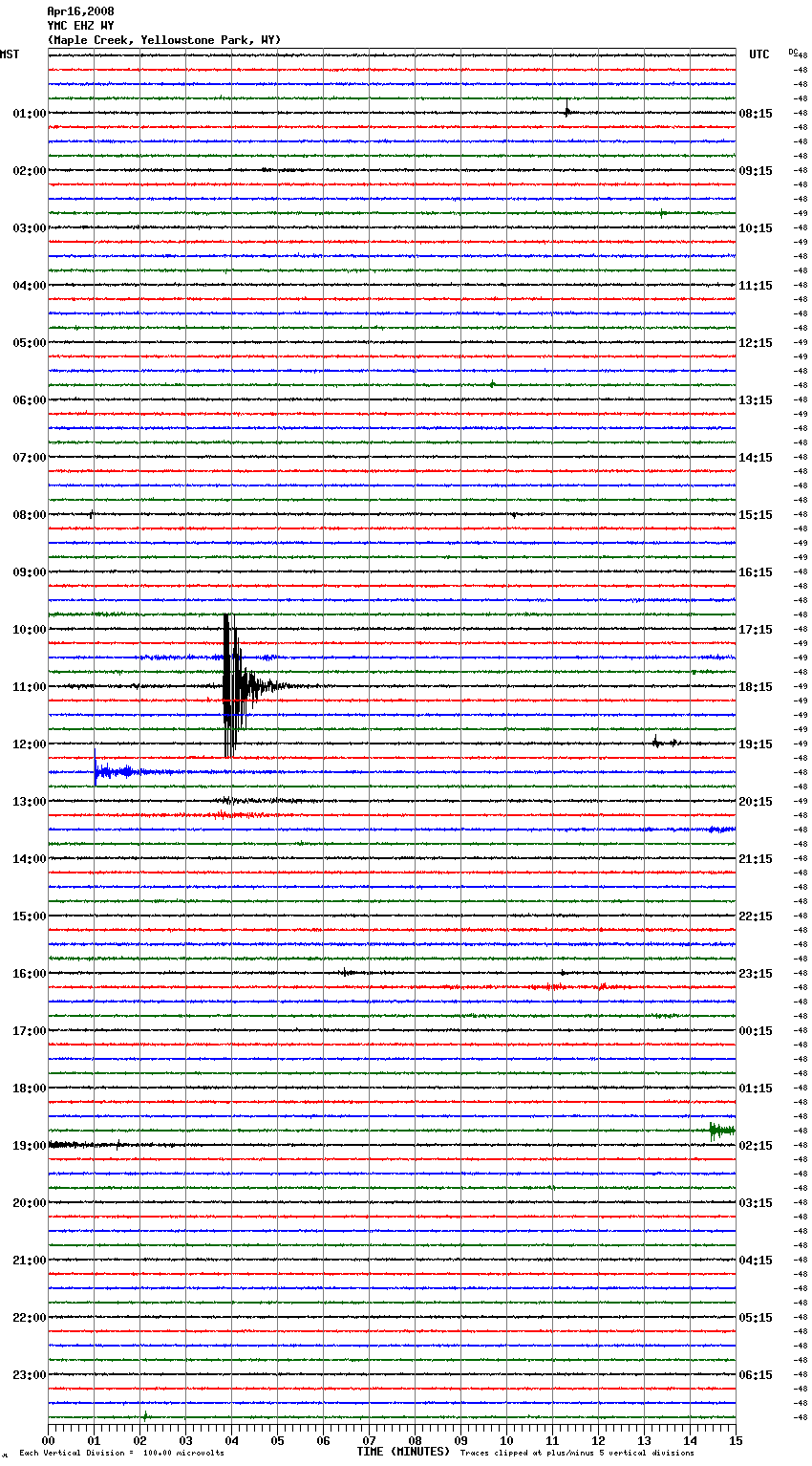Click the 10:15 UTC time label
812x1466 pixels.
[756, 228]
